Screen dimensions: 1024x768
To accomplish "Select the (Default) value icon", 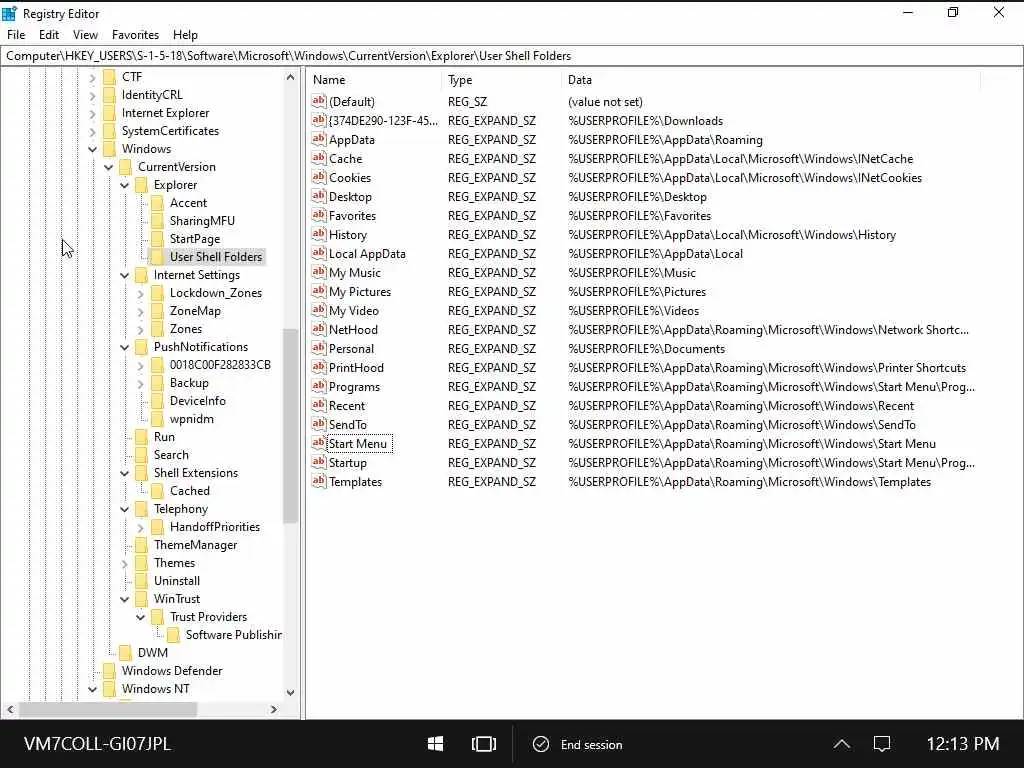I will (x=319, y=101).
